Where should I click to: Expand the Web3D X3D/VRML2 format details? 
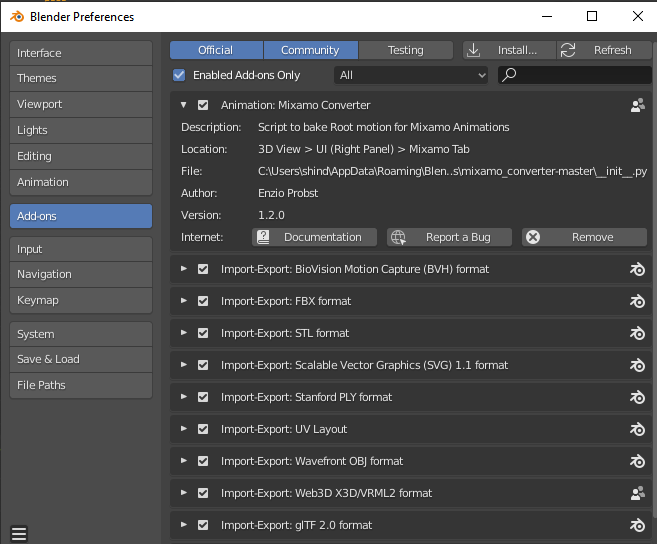(184, 492)
